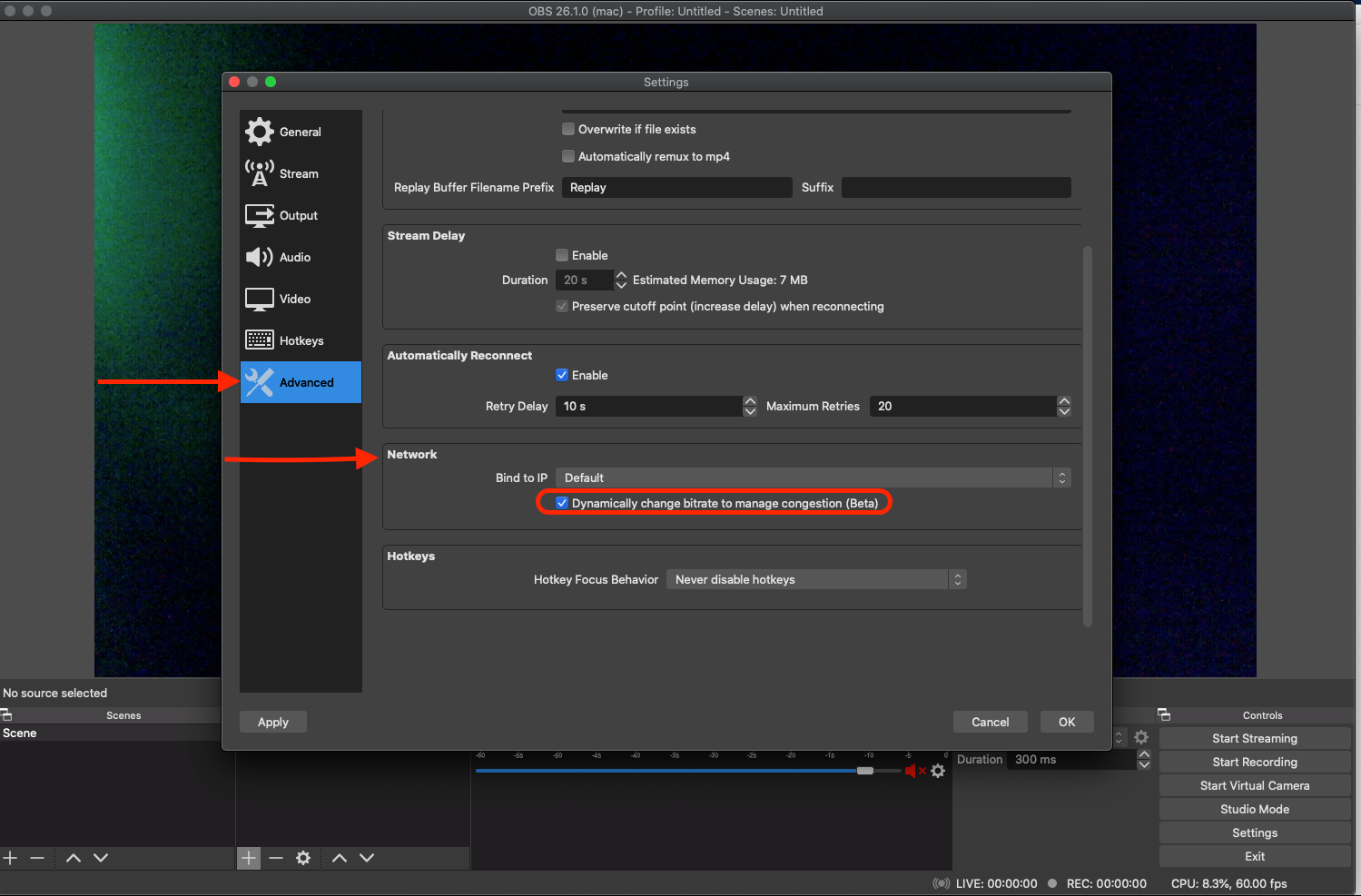The width and height of the screenshot is (1361, 896).
Task: Click the General gear icon in sidebar
Action: pos(260,132)
